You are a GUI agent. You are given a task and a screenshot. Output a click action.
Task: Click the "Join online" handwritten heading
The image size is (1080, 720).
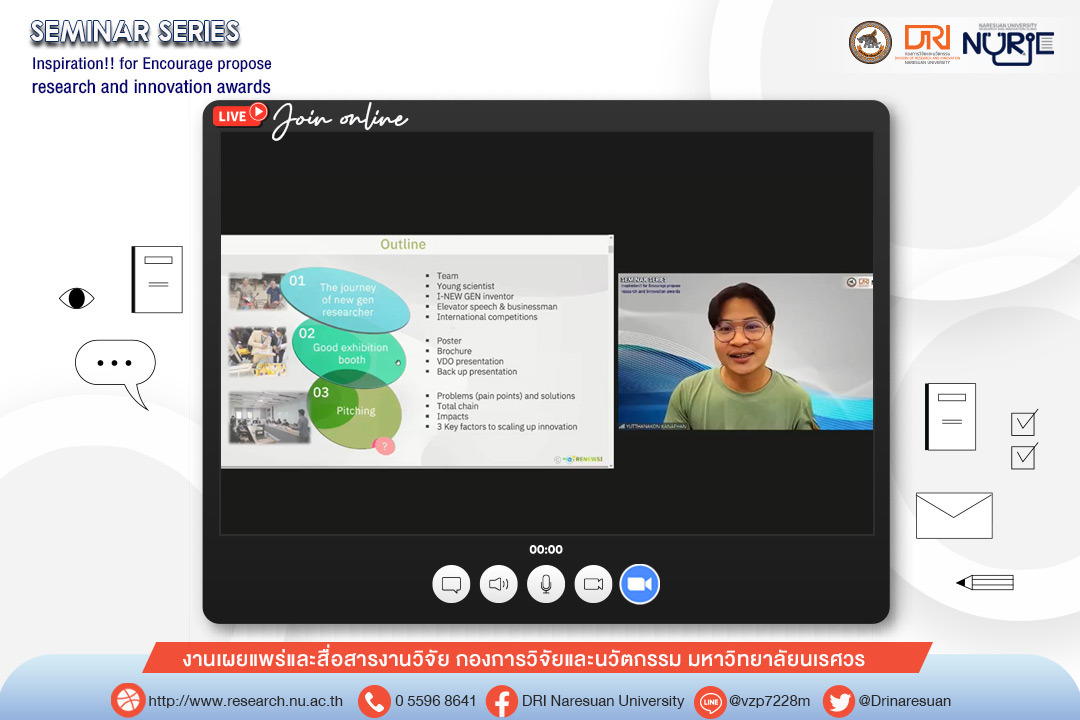[340, 119]
